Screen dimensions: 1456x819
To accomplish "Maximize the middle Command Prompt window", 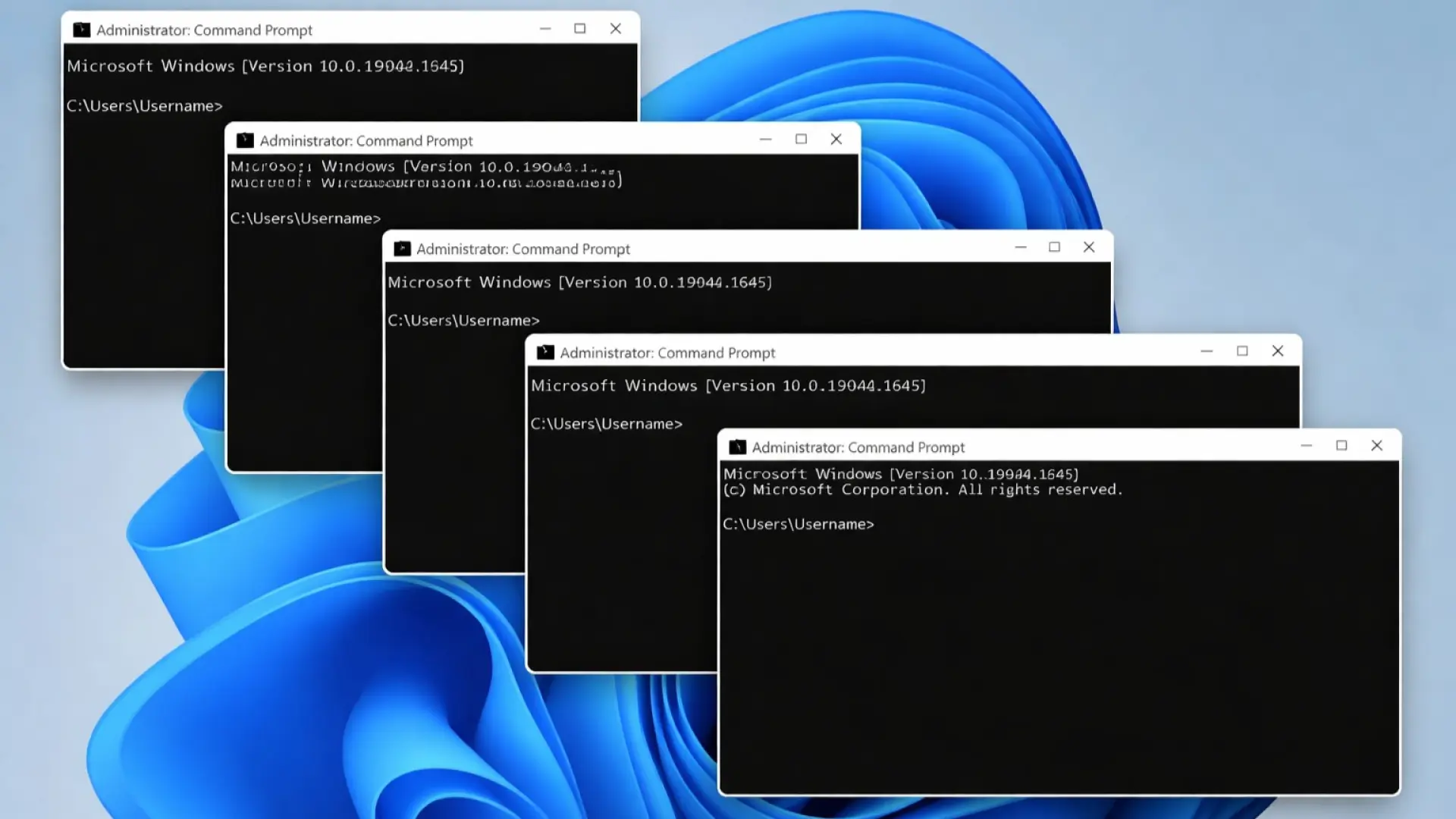I will (x=1054, y=247).
